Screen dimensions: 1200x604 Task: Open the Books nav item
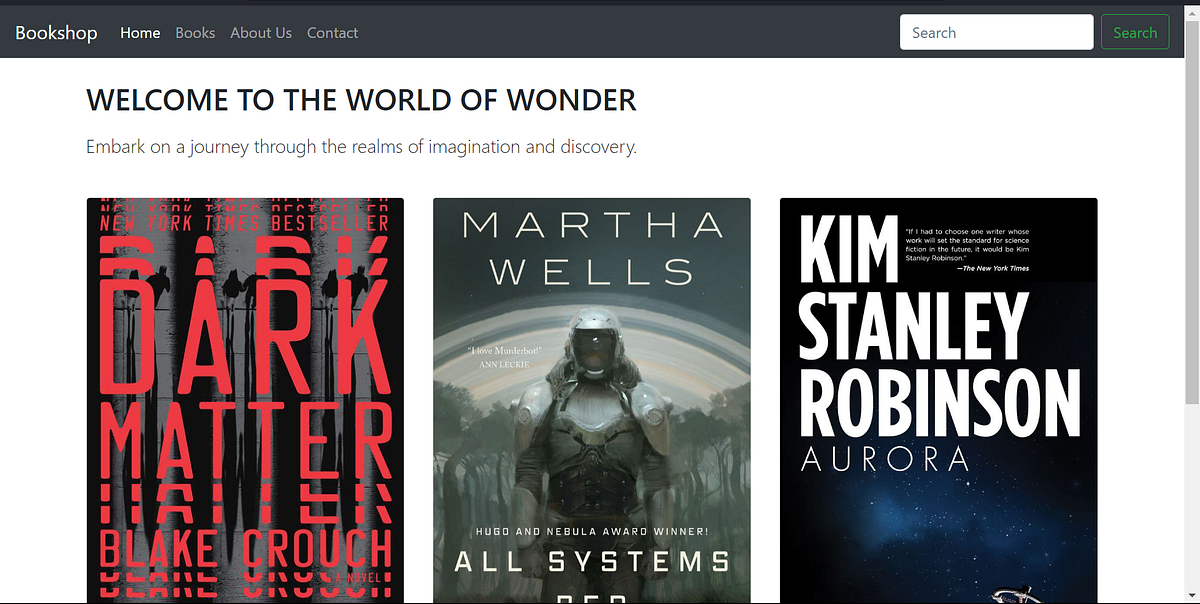click(195, 33)
